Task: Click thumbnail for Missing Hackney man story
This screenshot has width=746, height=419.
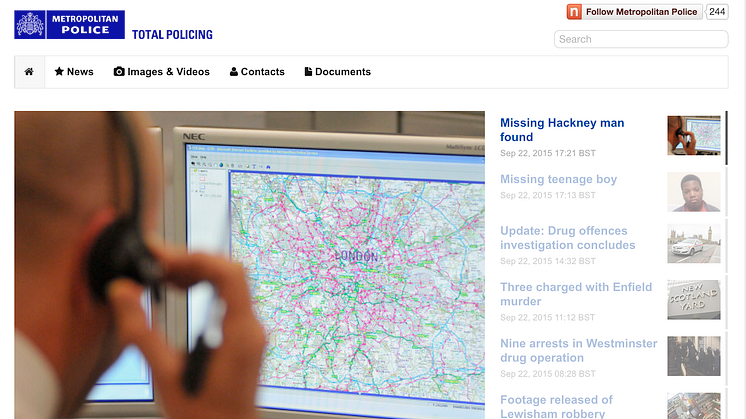Action: tap(694, 136)
